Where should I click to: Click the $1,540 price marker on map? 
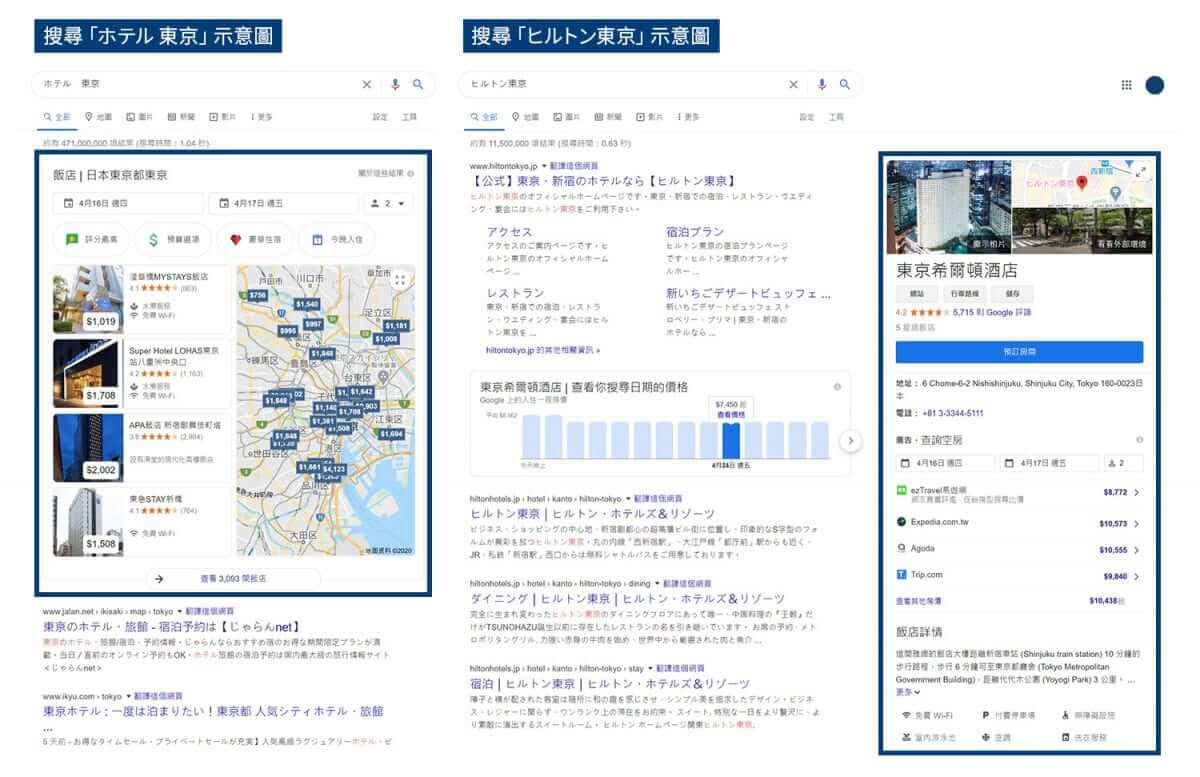(306, 304)
